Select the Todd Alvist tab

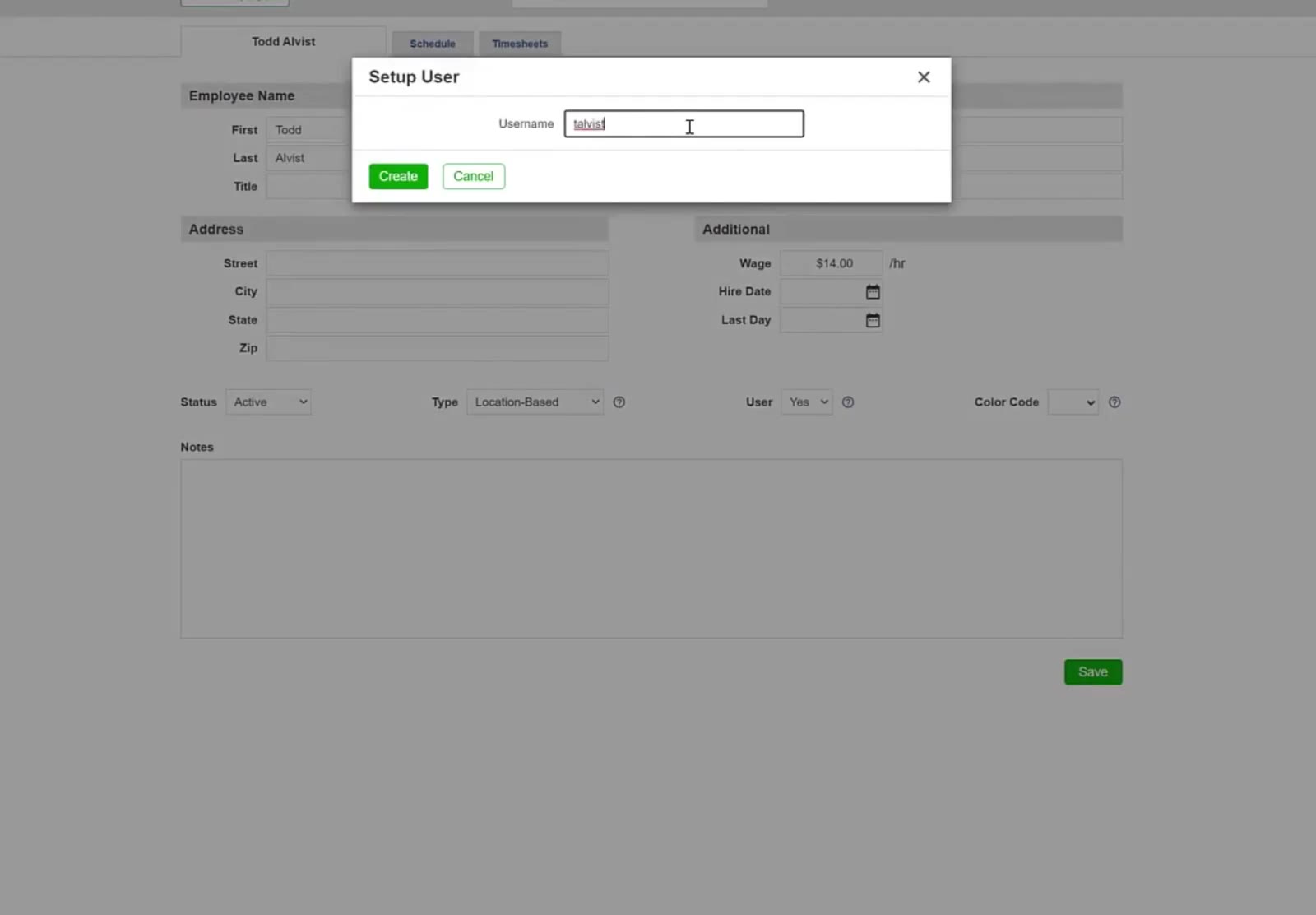(x=283, y=41)
